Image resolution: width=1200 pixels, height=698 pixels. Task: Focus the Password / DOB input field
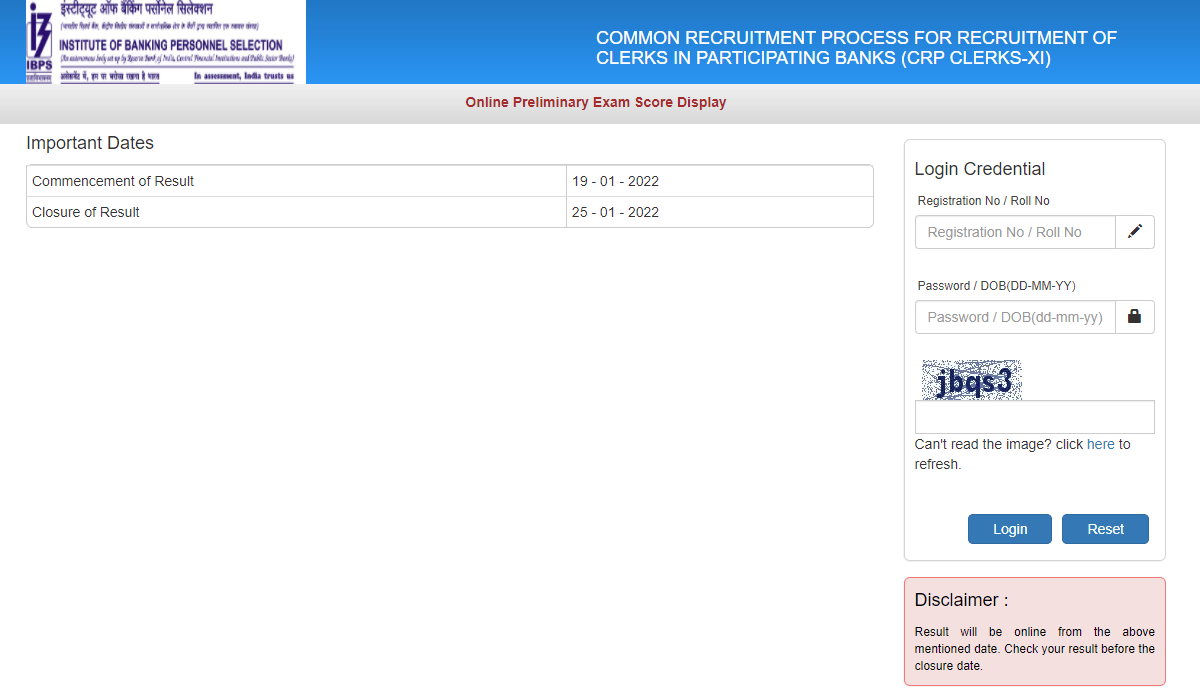[1015, 317]
